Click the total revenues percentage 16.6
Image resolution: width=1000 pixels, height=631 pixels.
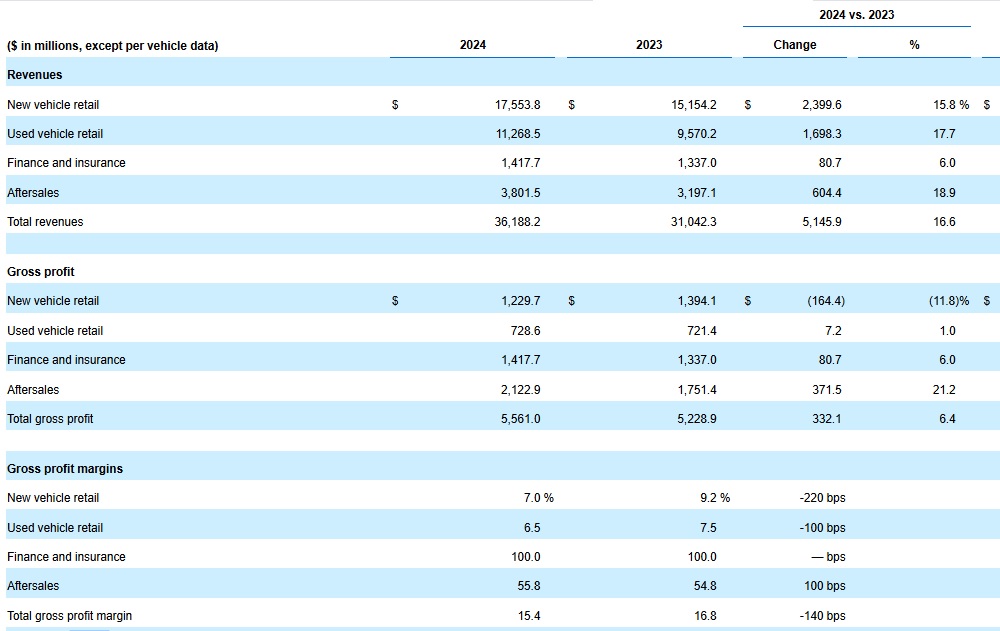point(945,222)
